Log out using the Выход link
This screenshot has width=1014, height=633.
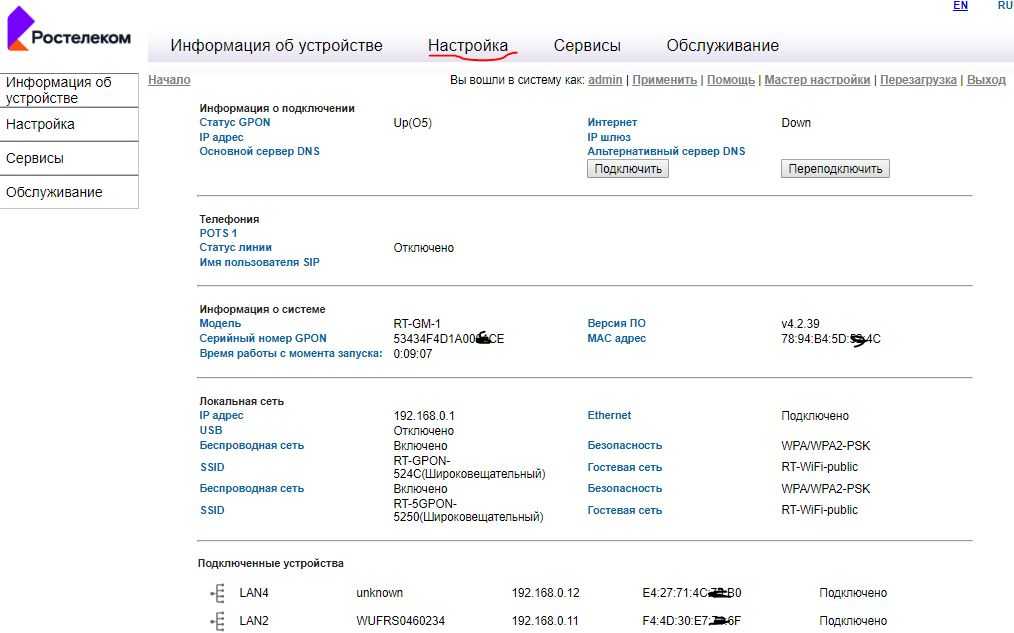(x=986, y=80)
